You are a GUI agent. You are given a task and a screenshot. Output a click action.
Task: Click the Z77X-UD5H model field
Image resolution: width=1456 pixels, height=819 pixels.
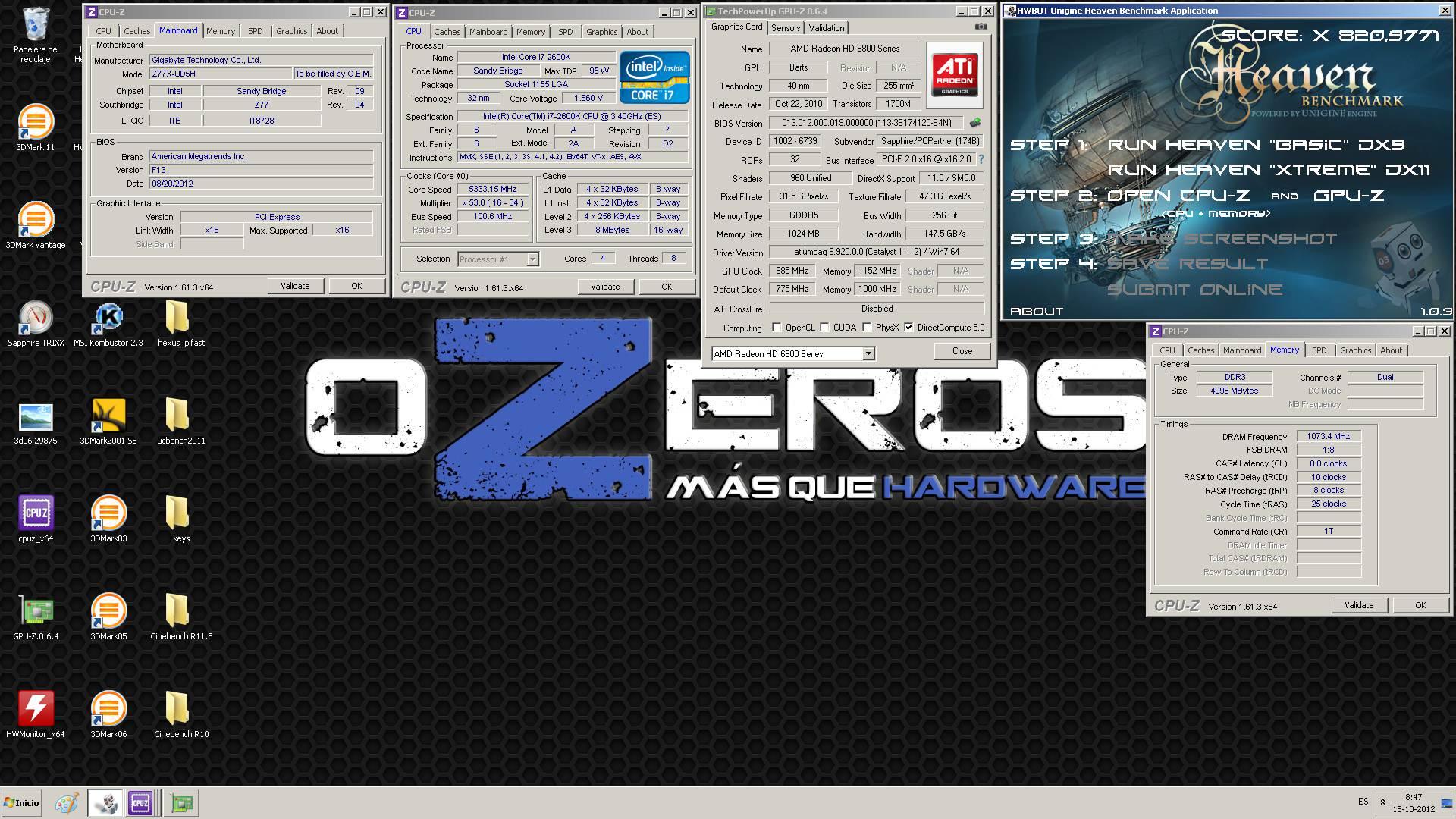pyautogui.click(x=220, y=74)
